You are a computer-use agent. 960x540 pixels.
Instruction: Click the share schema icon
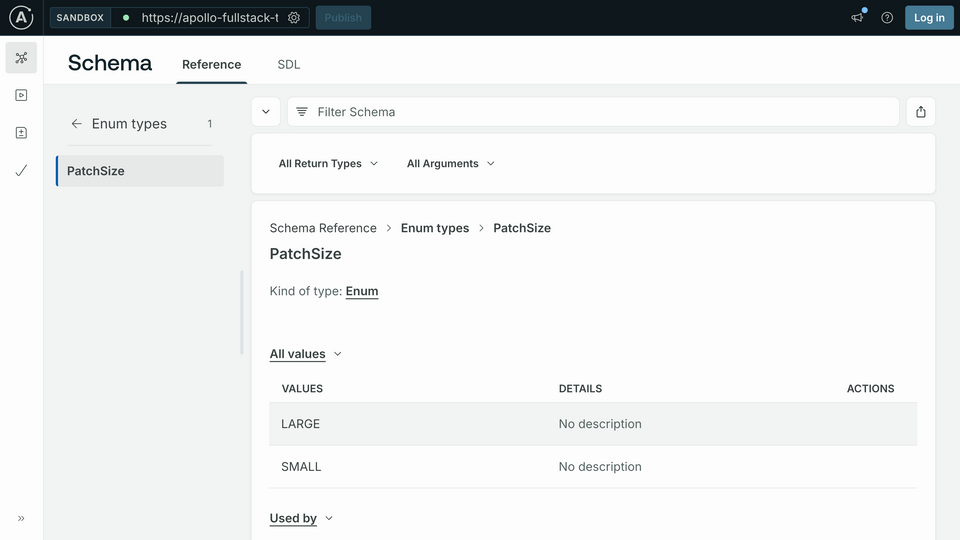[x=921, y=112]
